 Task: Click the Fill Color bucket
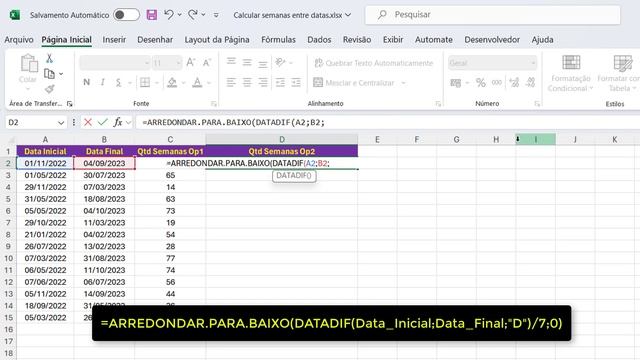coord(172,82)
